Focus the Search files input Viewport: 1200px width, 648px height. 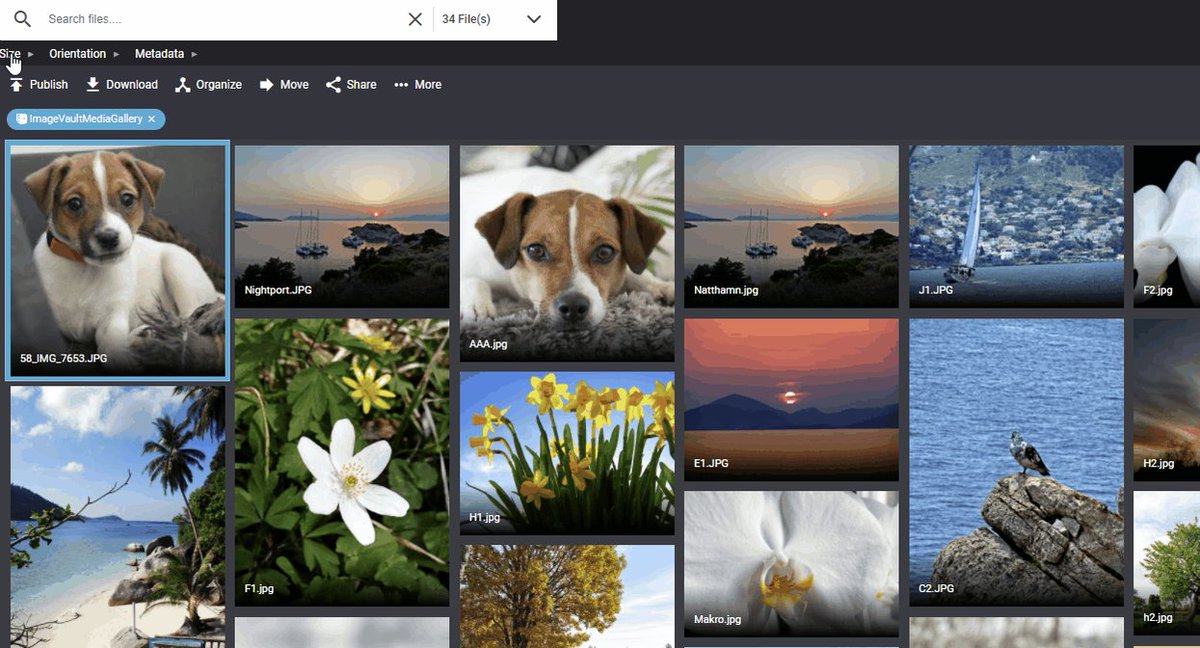point(222,19)
